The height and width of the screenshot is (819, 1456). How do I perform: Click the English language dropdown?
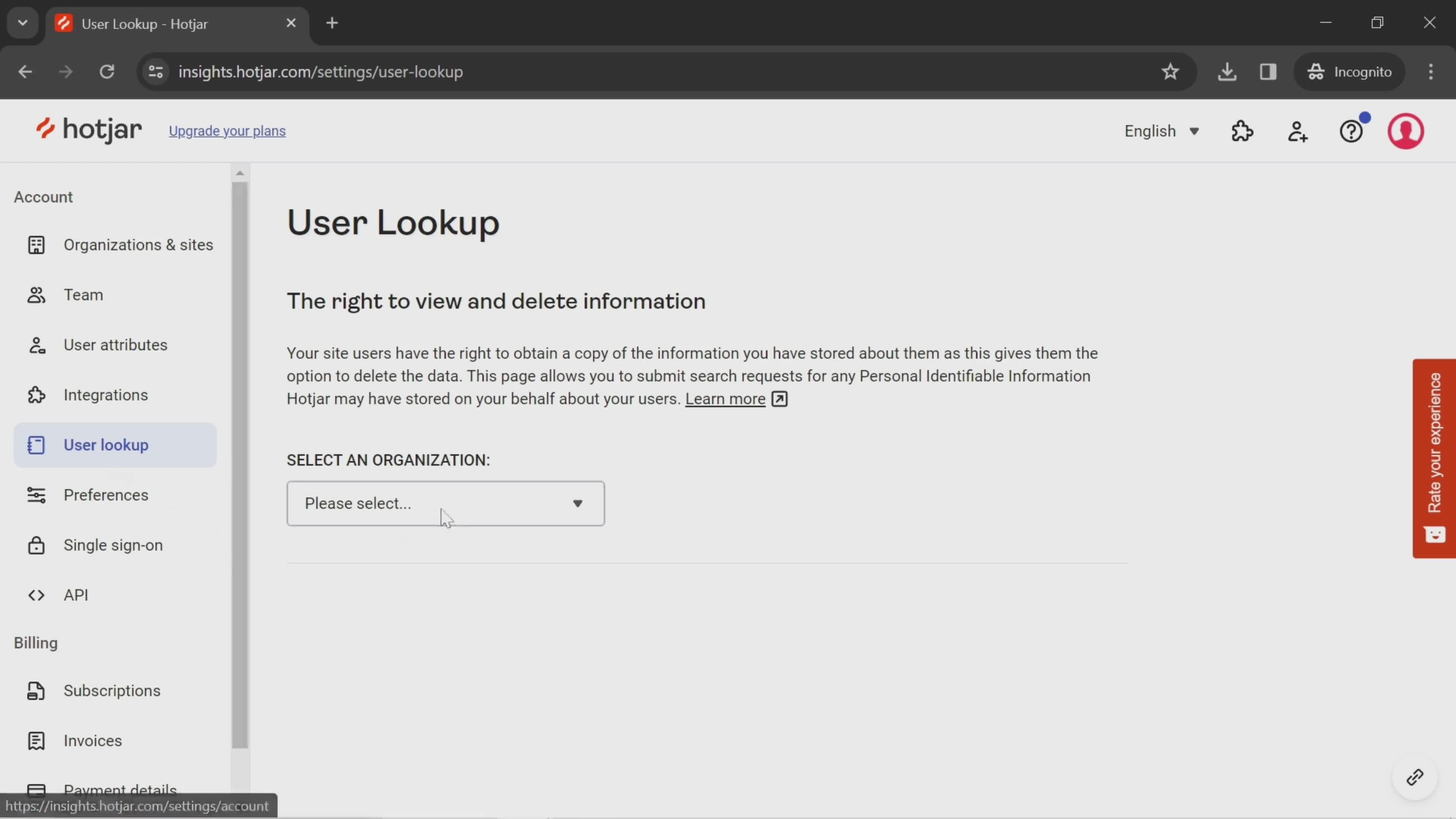click(x=1162, y=131)
